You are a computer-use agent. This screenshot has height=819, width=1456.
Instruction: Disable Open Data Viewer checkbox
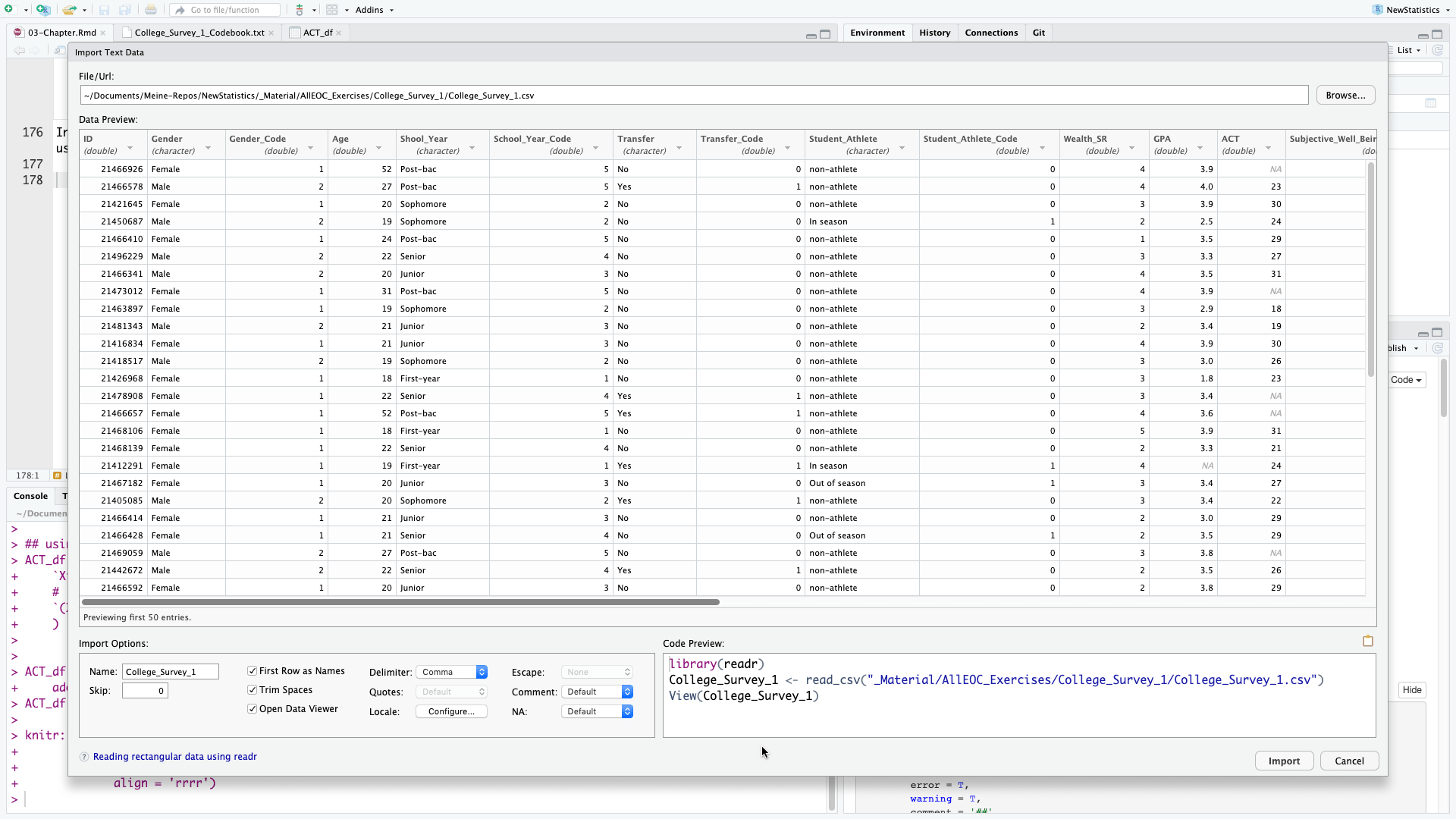click(x=253, y=709)
